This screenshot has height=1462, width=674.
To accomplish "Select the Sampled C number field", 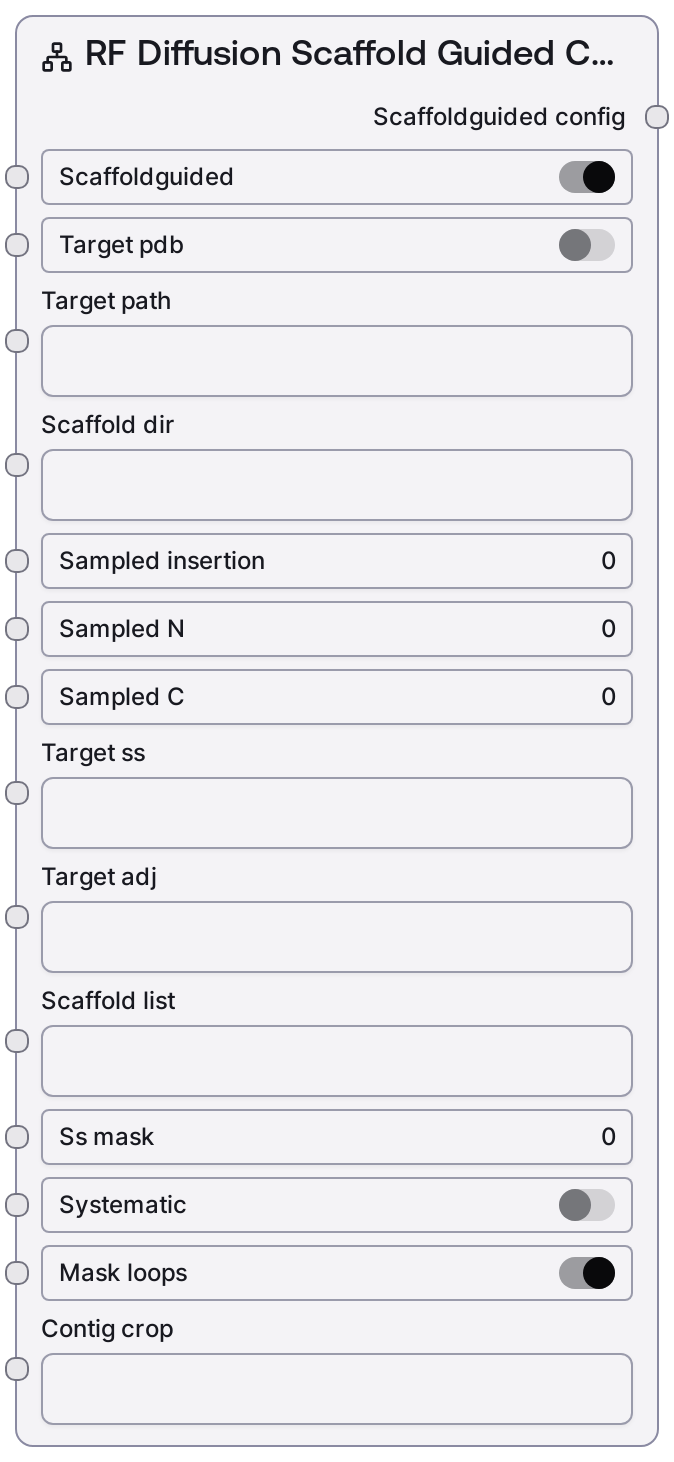I will pyautogui.click(x=336, y=697).
